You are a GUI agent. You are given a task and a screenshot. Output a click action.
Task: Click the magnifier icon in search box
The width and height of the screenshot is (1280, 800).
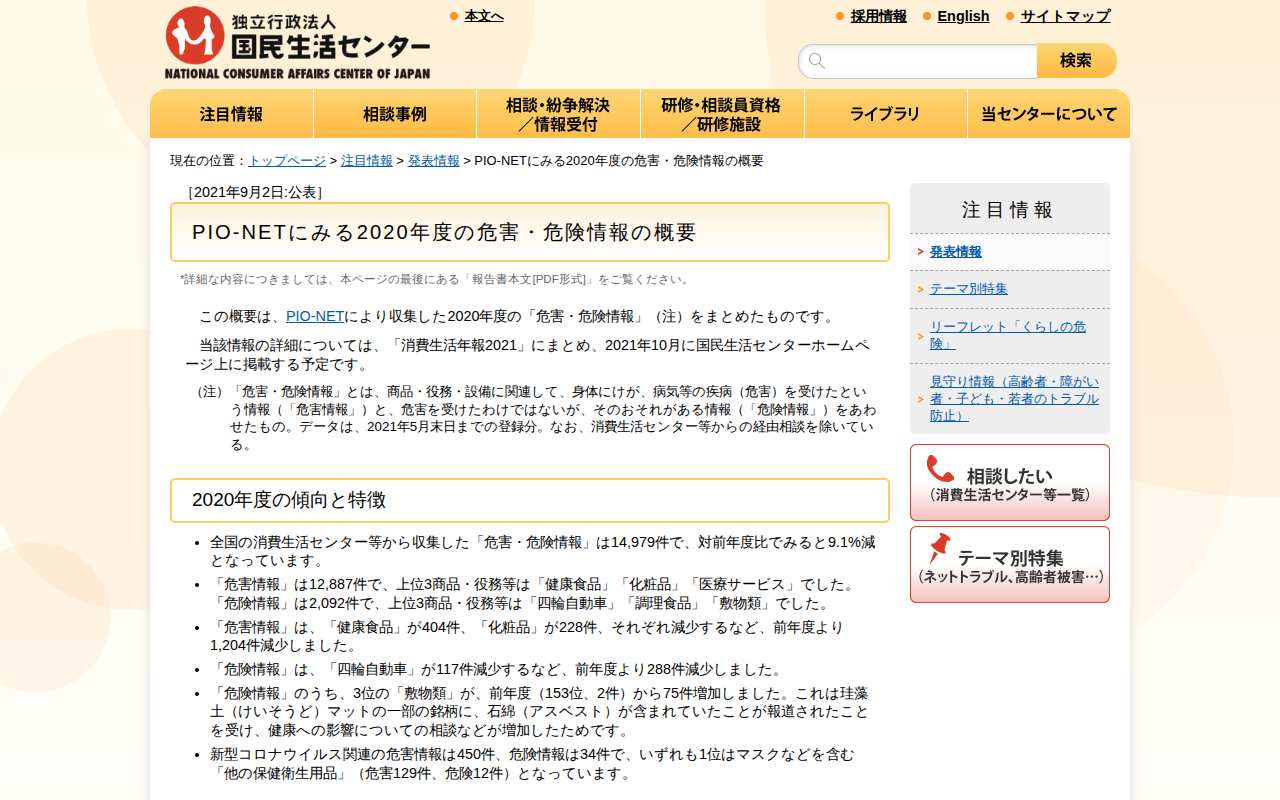tap(817, 61)
